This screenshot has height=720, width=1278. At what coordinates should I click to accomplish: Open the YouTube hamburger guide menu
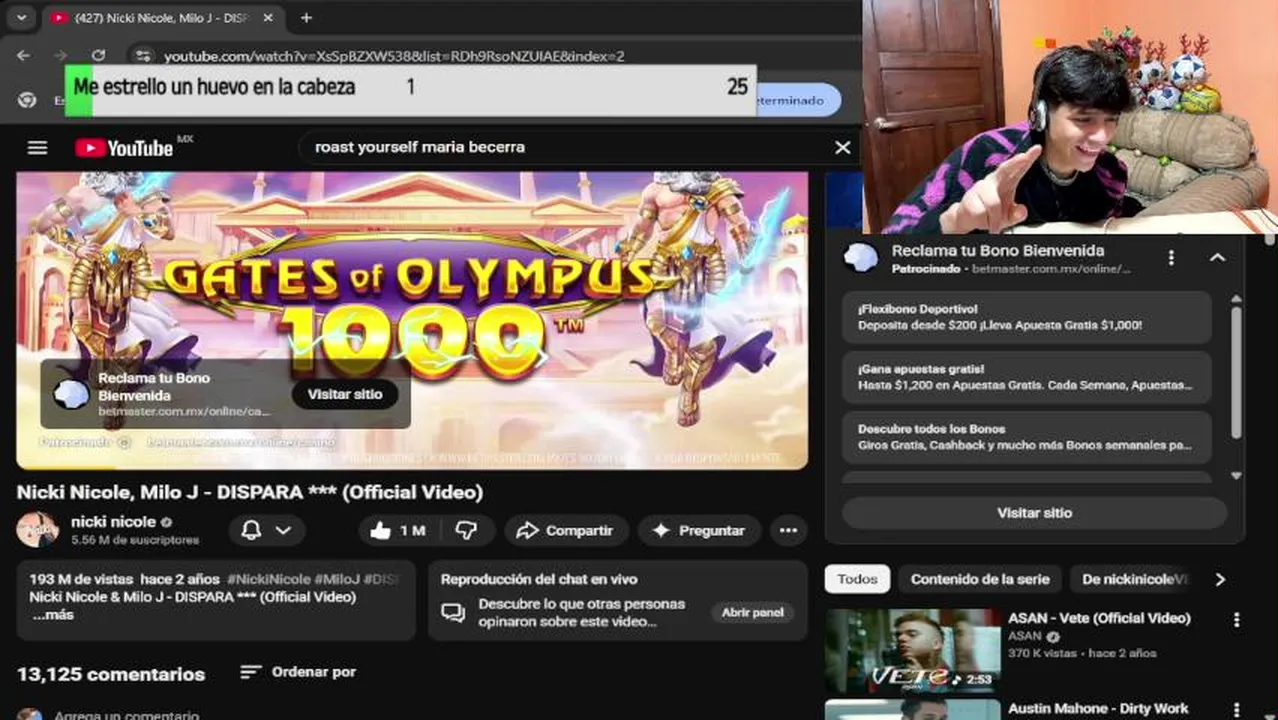(37, 148)
